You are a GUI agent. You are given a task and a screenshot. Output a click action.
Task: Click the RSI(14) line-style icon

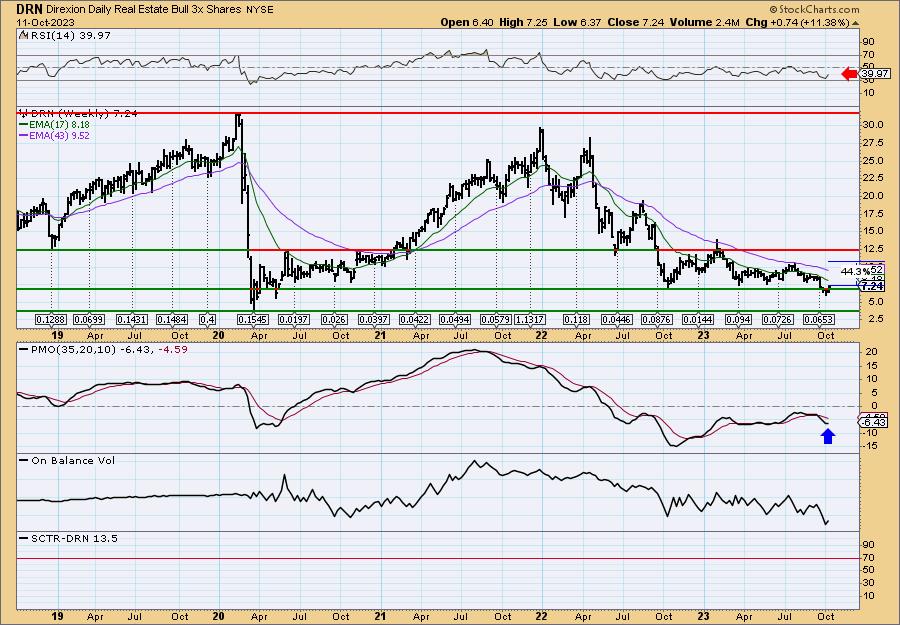coord(22,35)
